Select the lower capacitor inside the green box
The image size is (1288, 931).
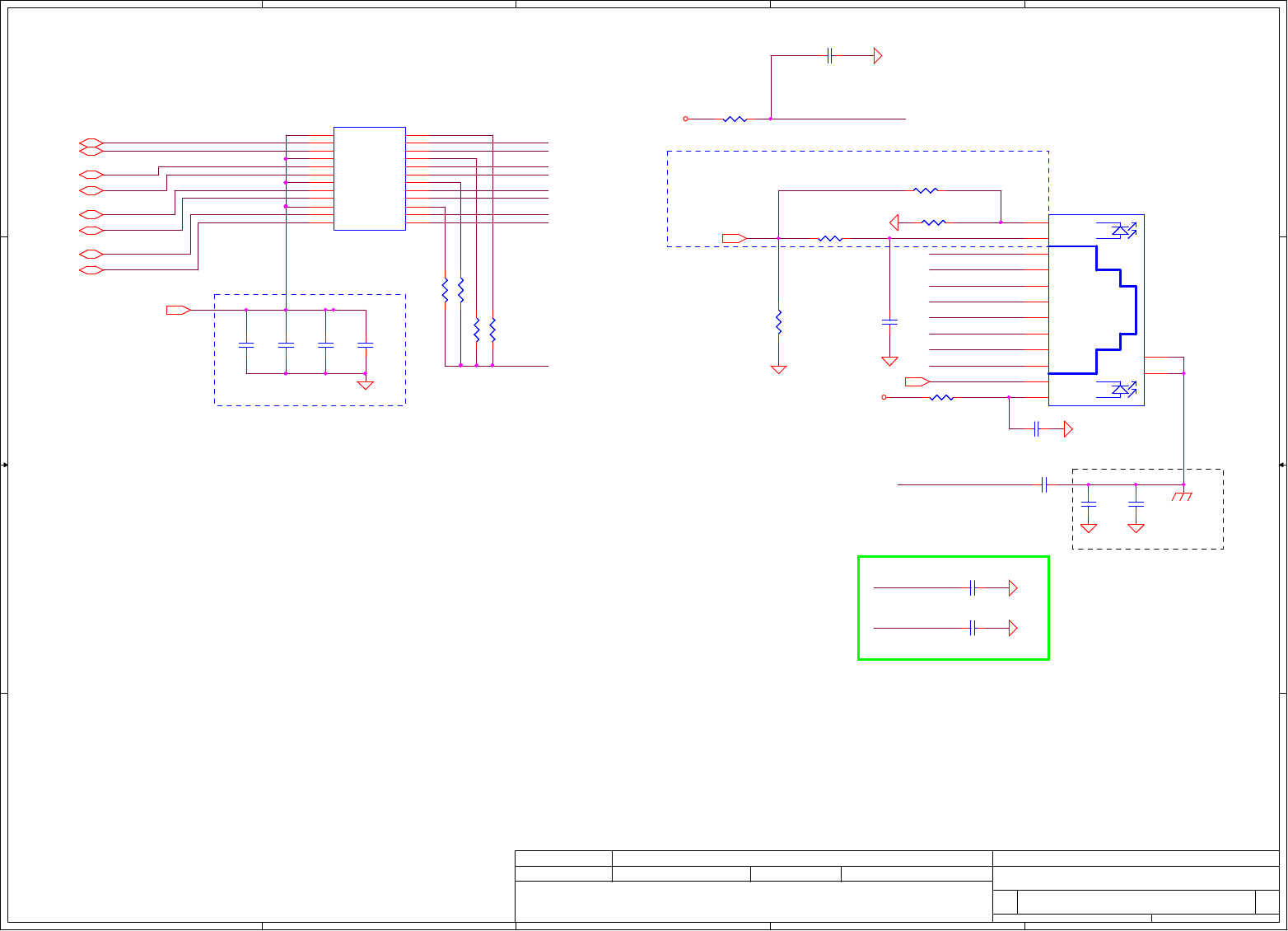[x=973, y=628]
